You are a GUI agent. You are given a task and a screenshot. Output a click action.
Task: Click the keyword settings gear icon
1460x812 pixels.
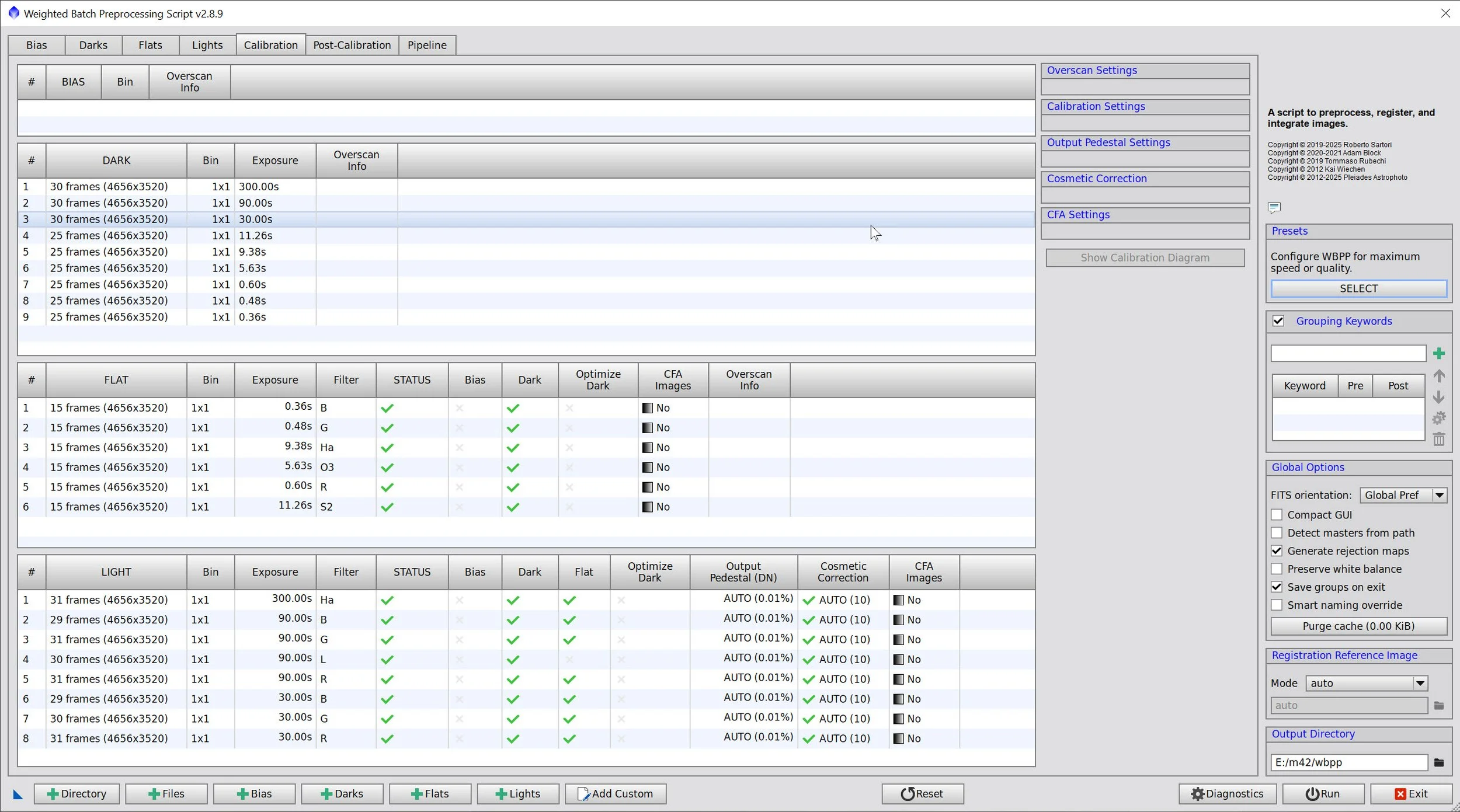1438,418
